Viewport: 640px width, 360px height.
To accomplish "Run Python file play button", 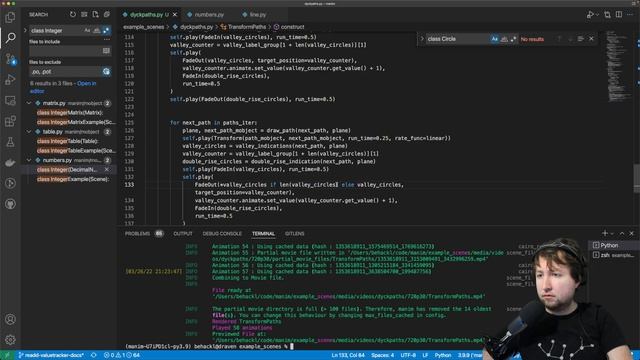I will [x=590, y=15].
